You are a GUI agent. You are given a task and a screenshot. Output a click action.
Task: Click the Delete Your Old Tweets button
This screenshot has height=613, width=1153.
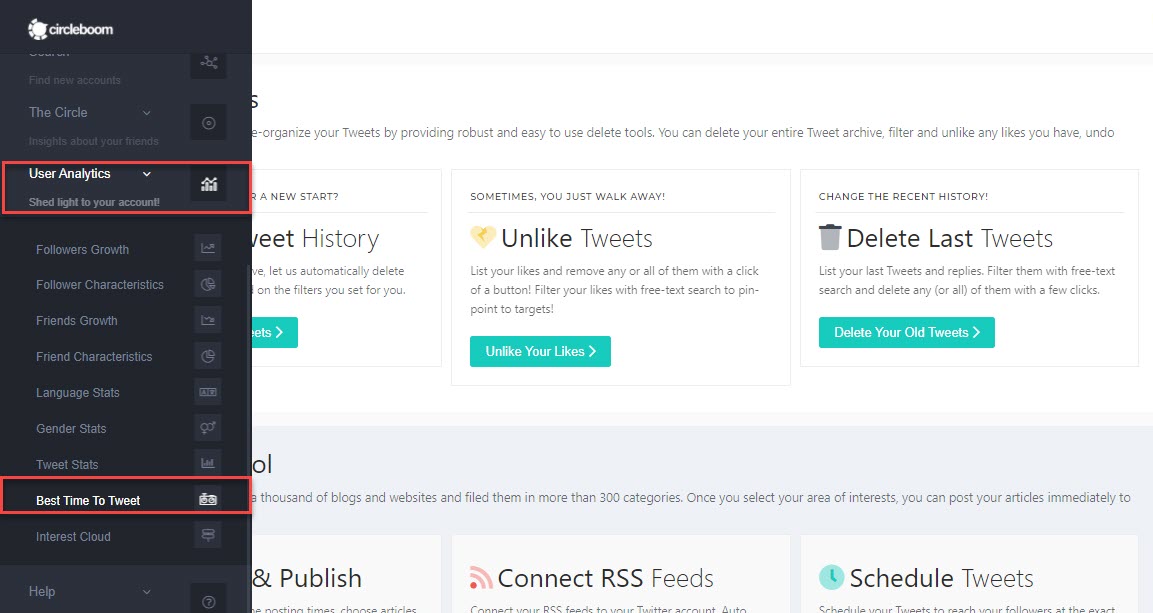click(907, 332)
